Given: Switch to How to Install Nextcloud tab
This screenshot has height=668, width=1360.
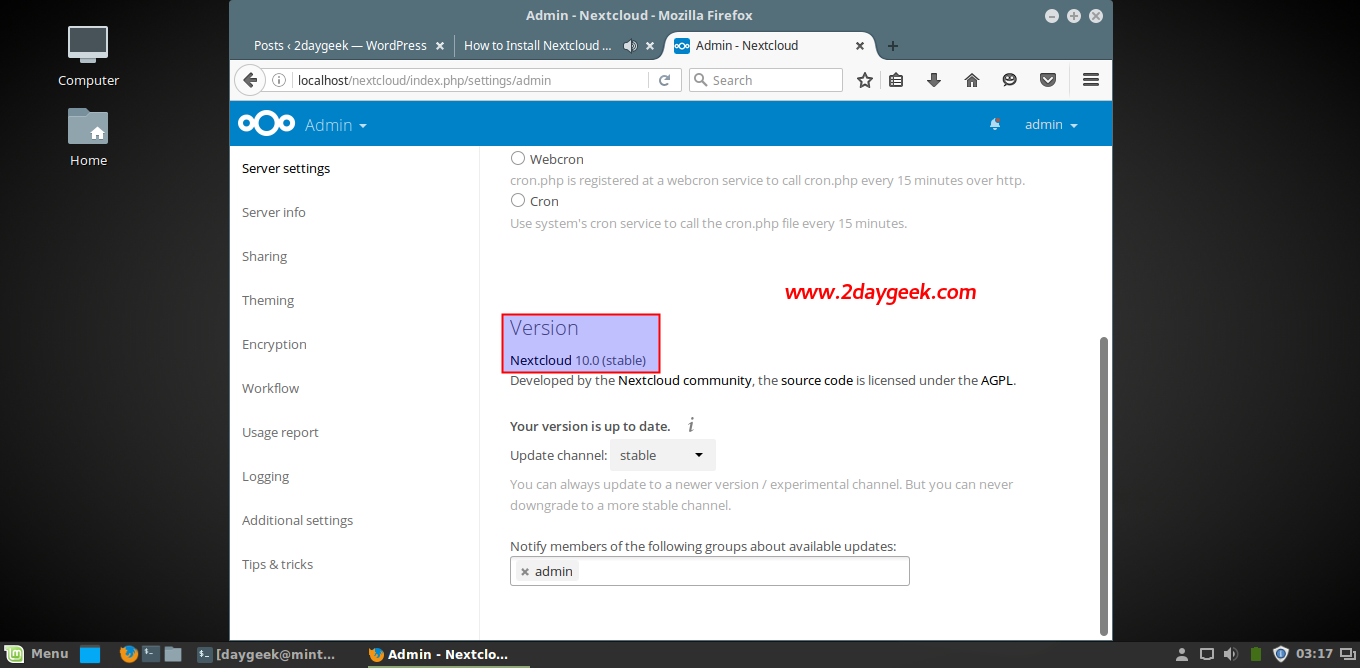Looking at the screenshot, I should point(537,46).
